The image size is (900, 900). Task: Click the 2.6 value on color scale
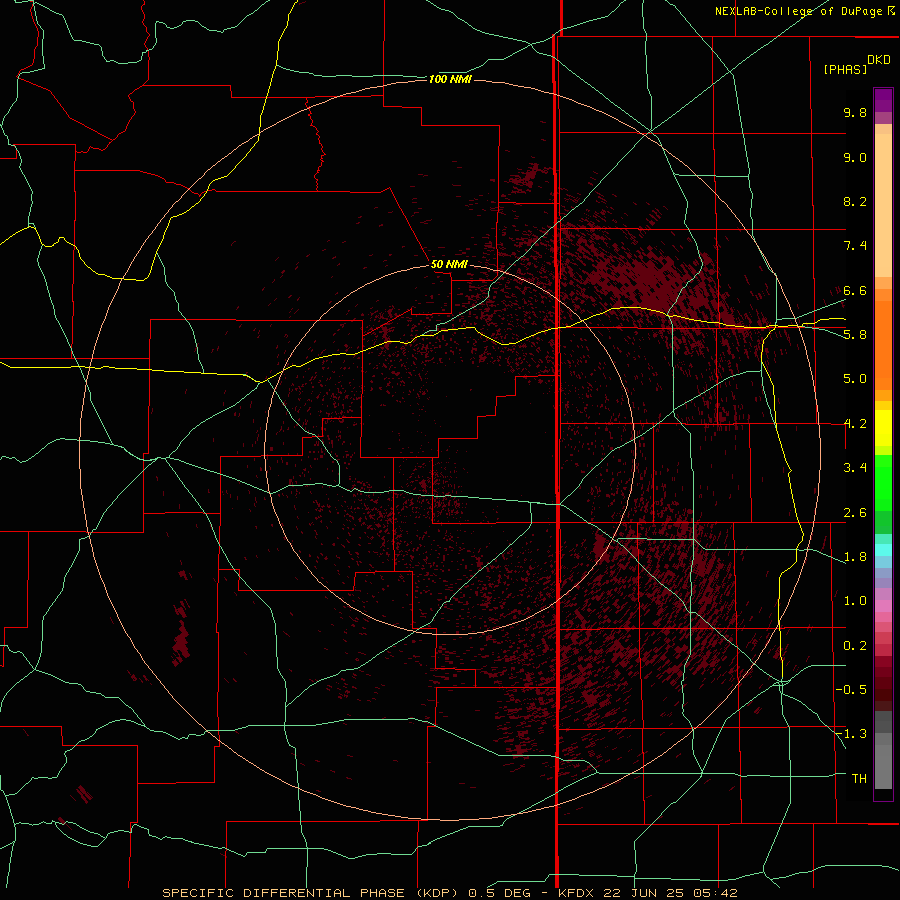(855, 513)
